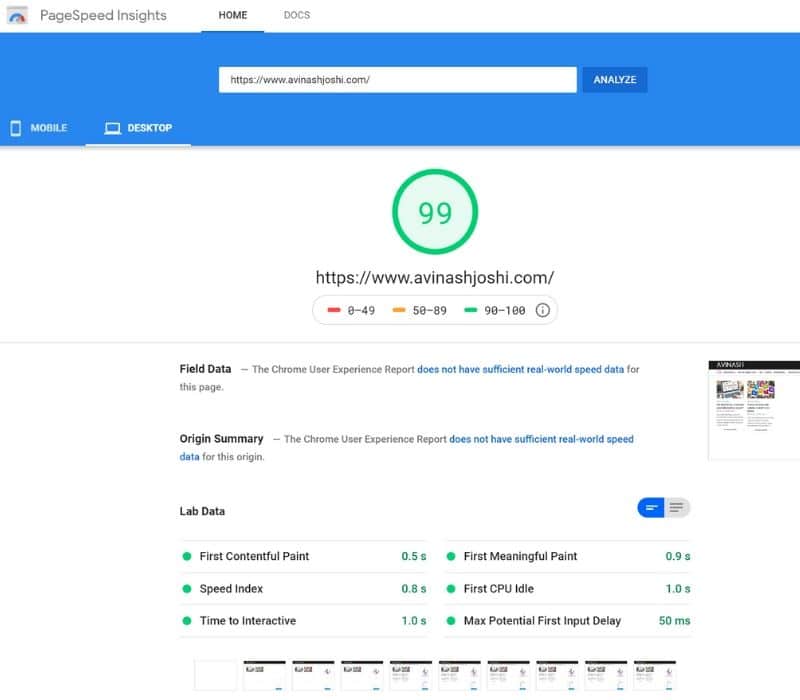Click the orange 50-89 legend marker
The width and height of the screenshot is (800, 700).
coord(398,310)
